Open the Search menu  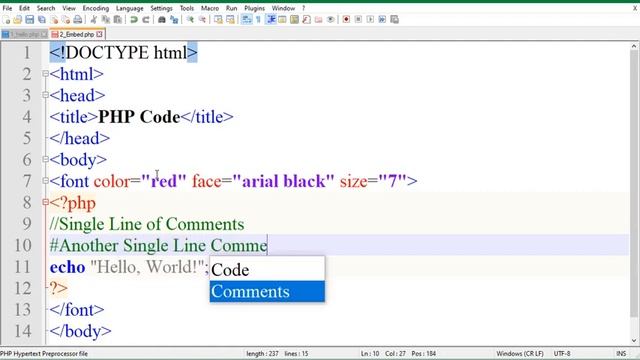coord(46,8)
